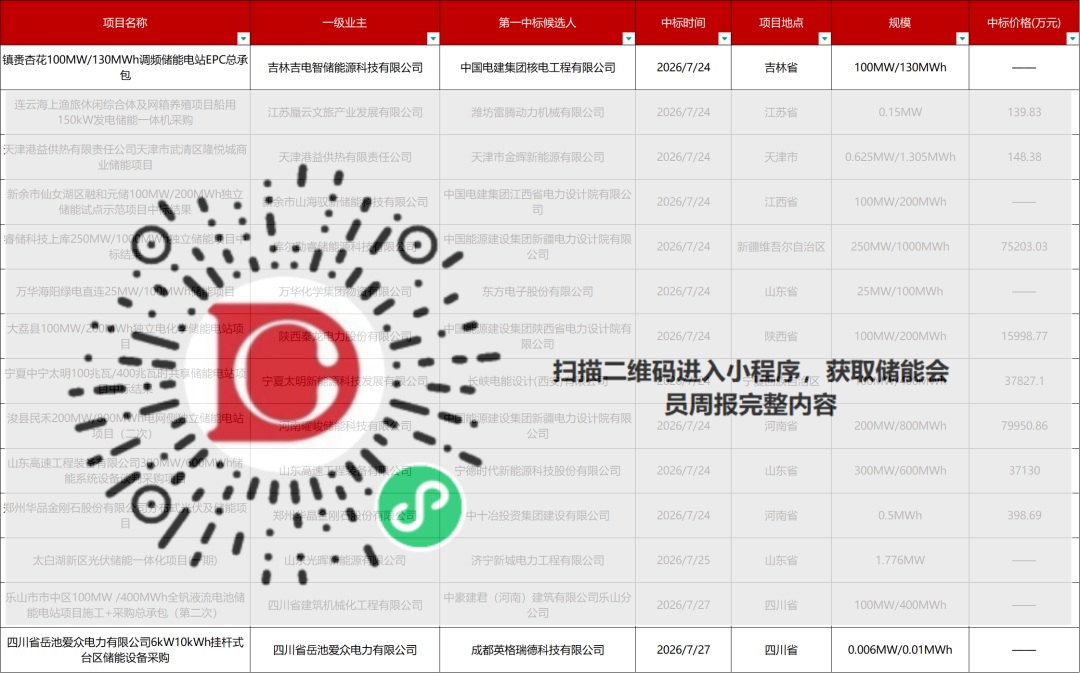Select the 37827.1 price cell
Viewport: 1080px width, 673px height.
point(1024,381)
